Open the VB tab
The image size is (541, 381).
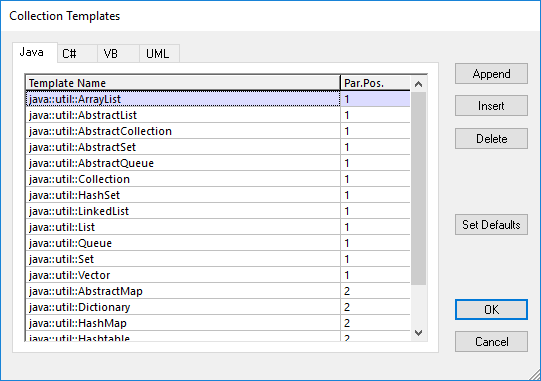tap(118, 53)
